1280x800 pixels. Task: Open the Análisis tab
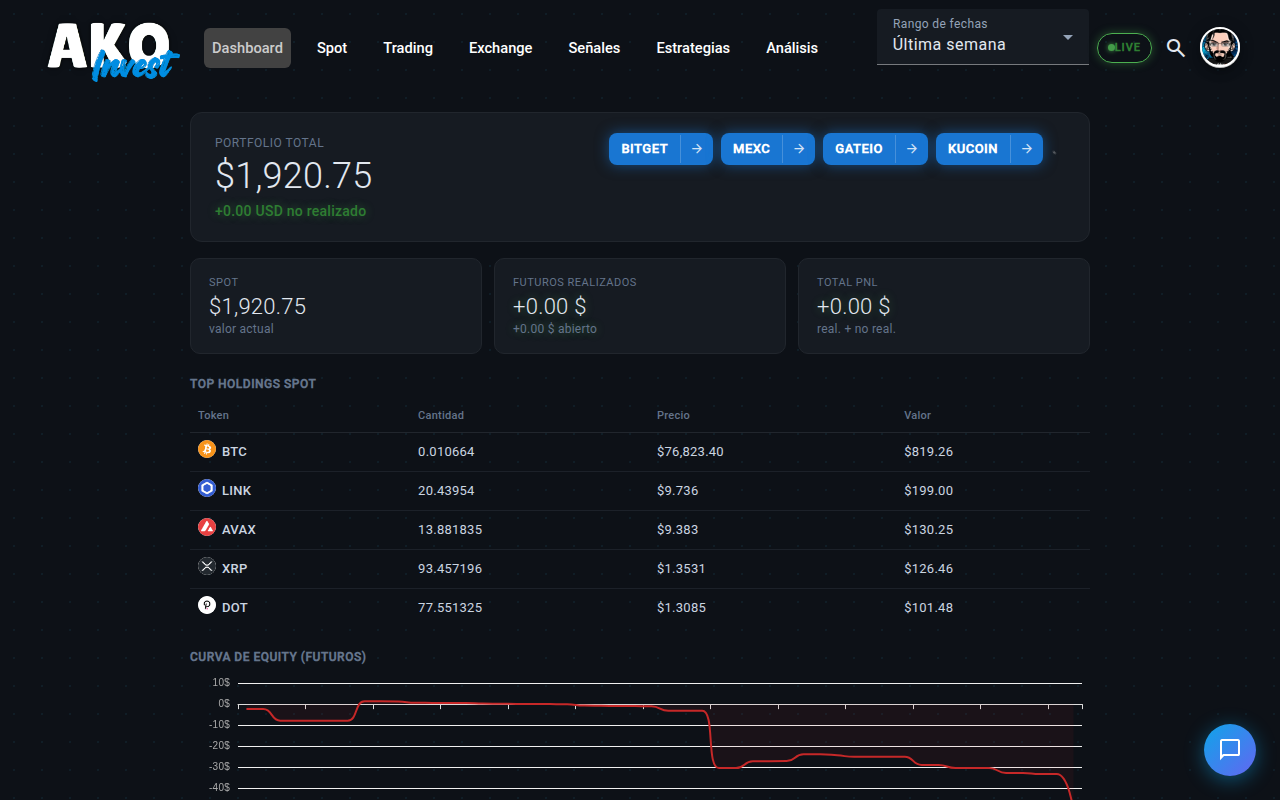pyautogui.click(x=792, y=48)
